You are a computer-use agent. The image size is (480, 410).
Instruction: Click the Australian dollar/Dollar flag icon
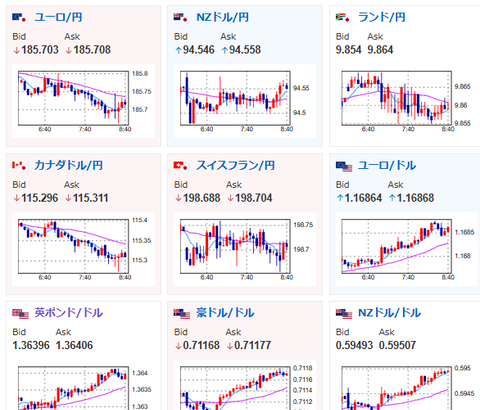pyautogui.click(x=182, y=314)
